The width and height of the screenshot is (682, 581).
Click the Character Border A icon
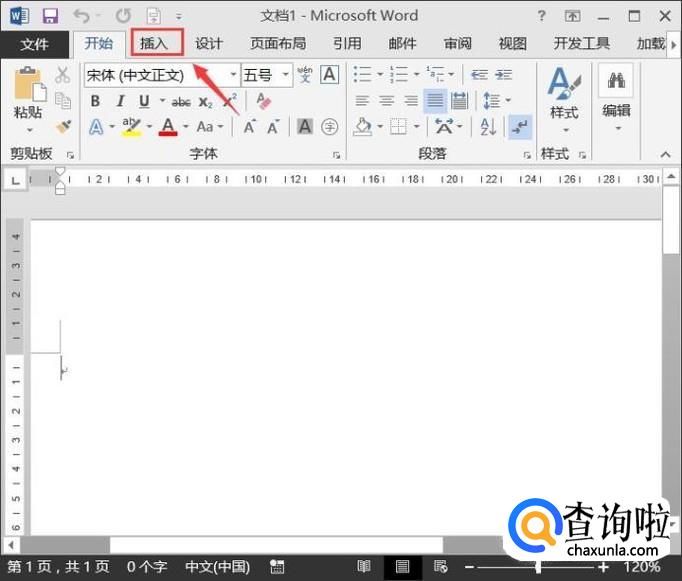pos(329,74)
